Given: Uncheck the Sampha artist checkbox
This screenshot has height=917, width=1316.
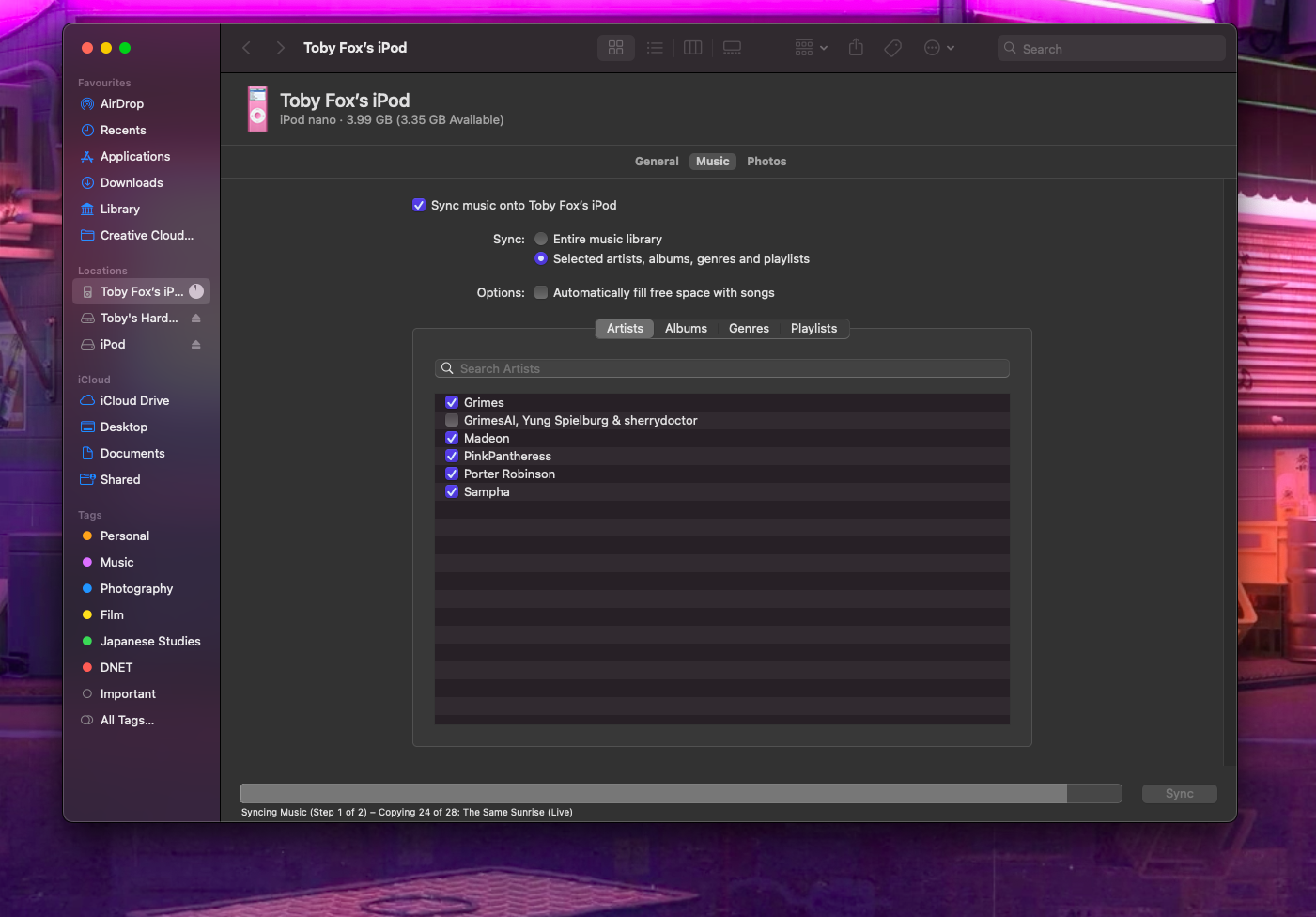Looking at the screenshot, I should click(452, 491).
